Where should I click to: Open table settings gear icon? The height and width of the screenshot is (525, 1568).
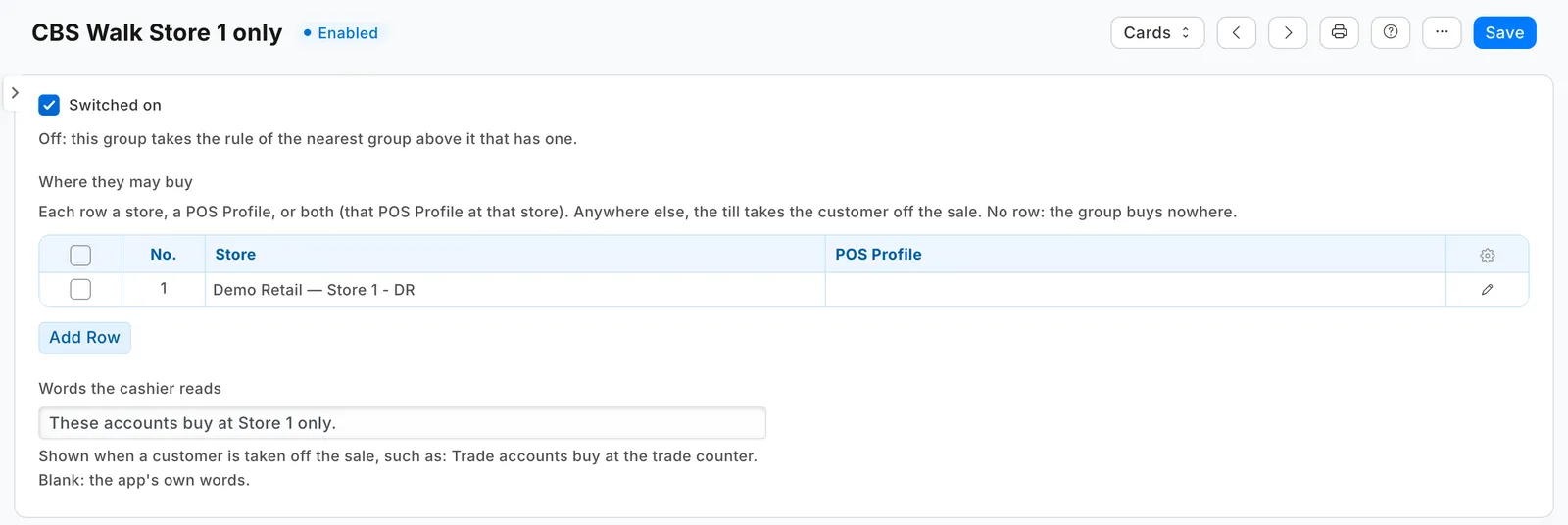click(1487, 255)
